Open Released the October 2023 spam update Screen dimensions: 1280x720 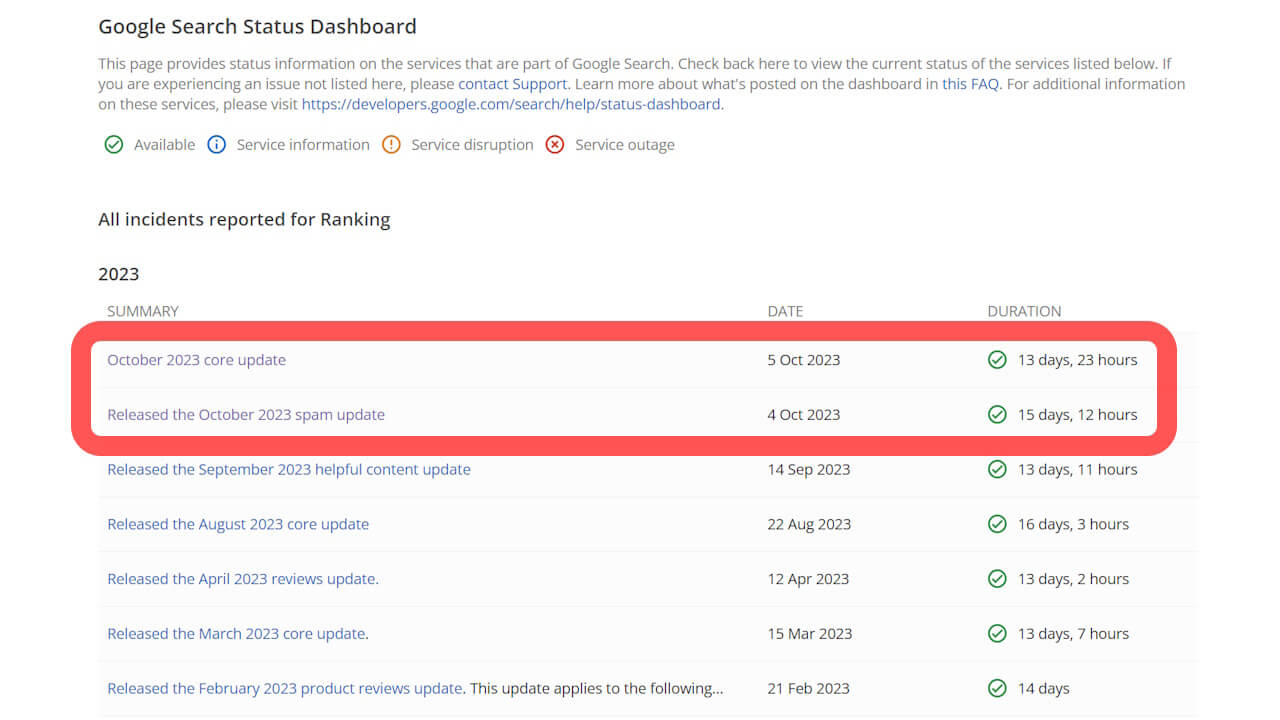(246, 415)
